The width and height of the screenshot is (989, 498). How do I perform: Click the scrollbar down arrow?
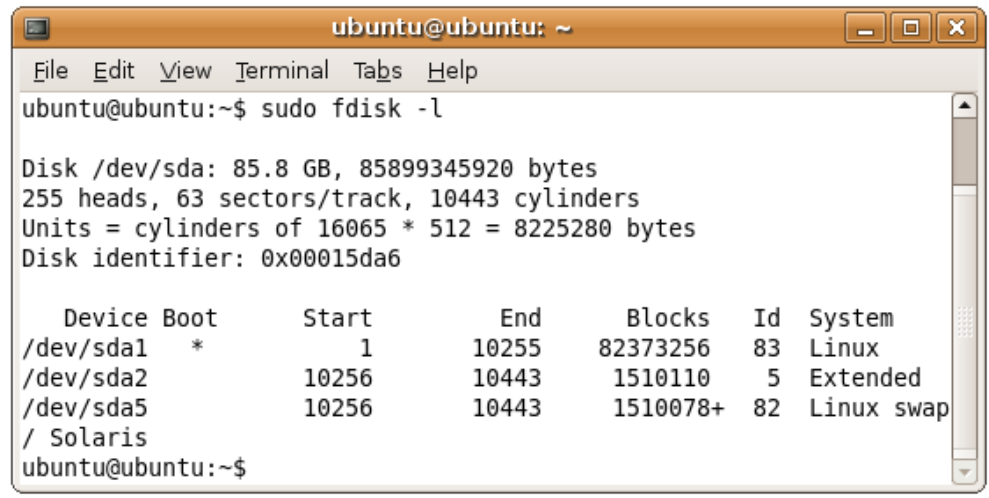point(964,472)
